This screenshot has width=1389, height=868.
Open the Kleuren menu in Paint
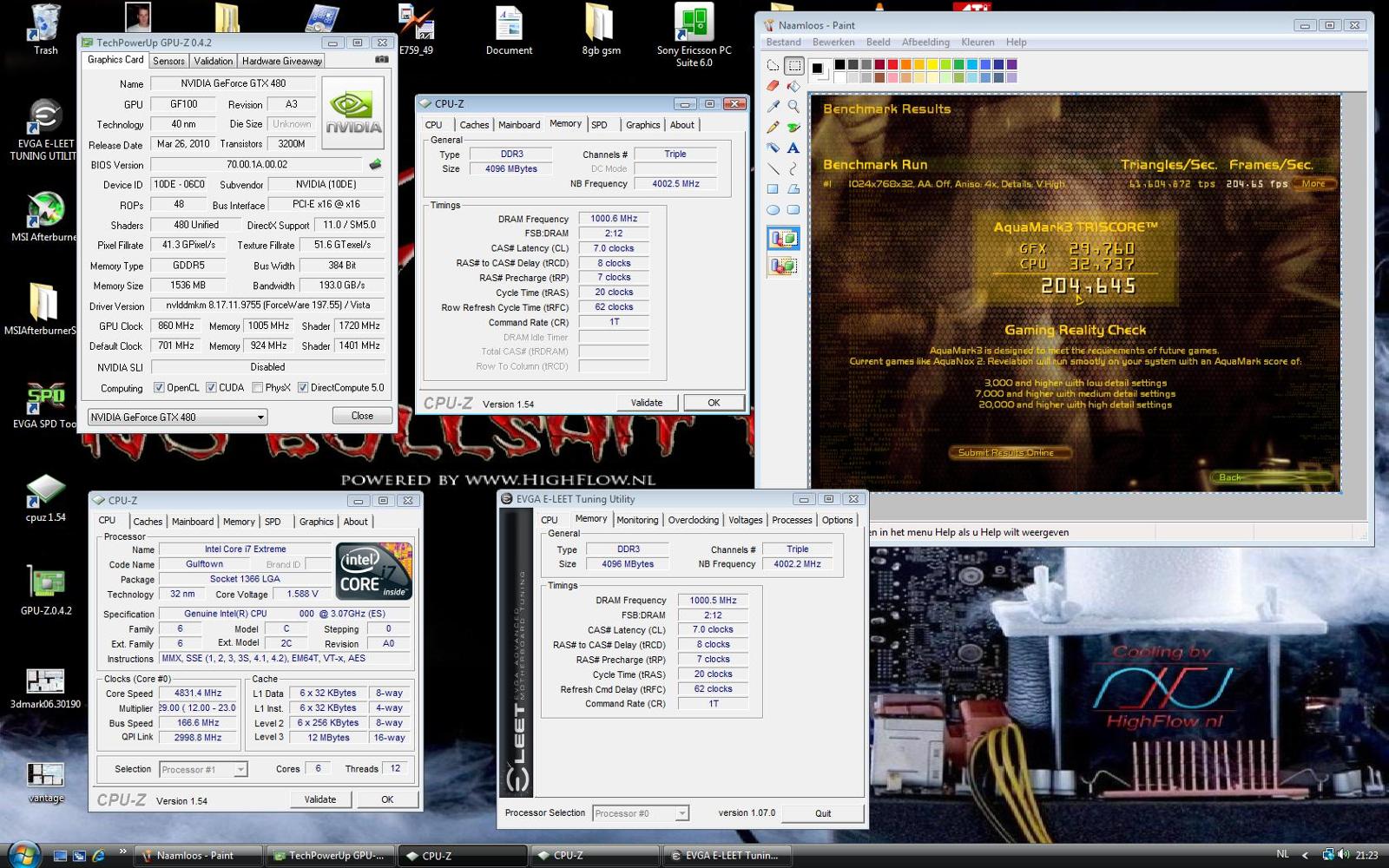[978, 42]
